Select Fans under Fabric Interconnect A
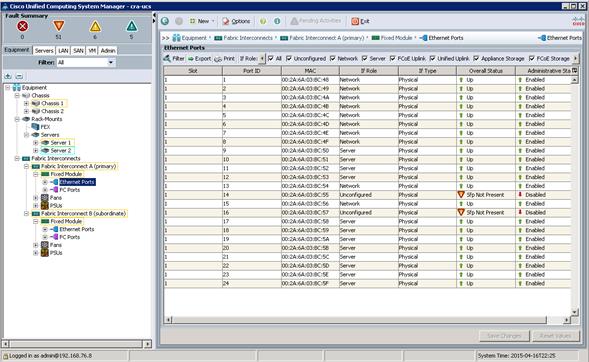The width and height of the screenshot is (589, 362). point(56,198)
